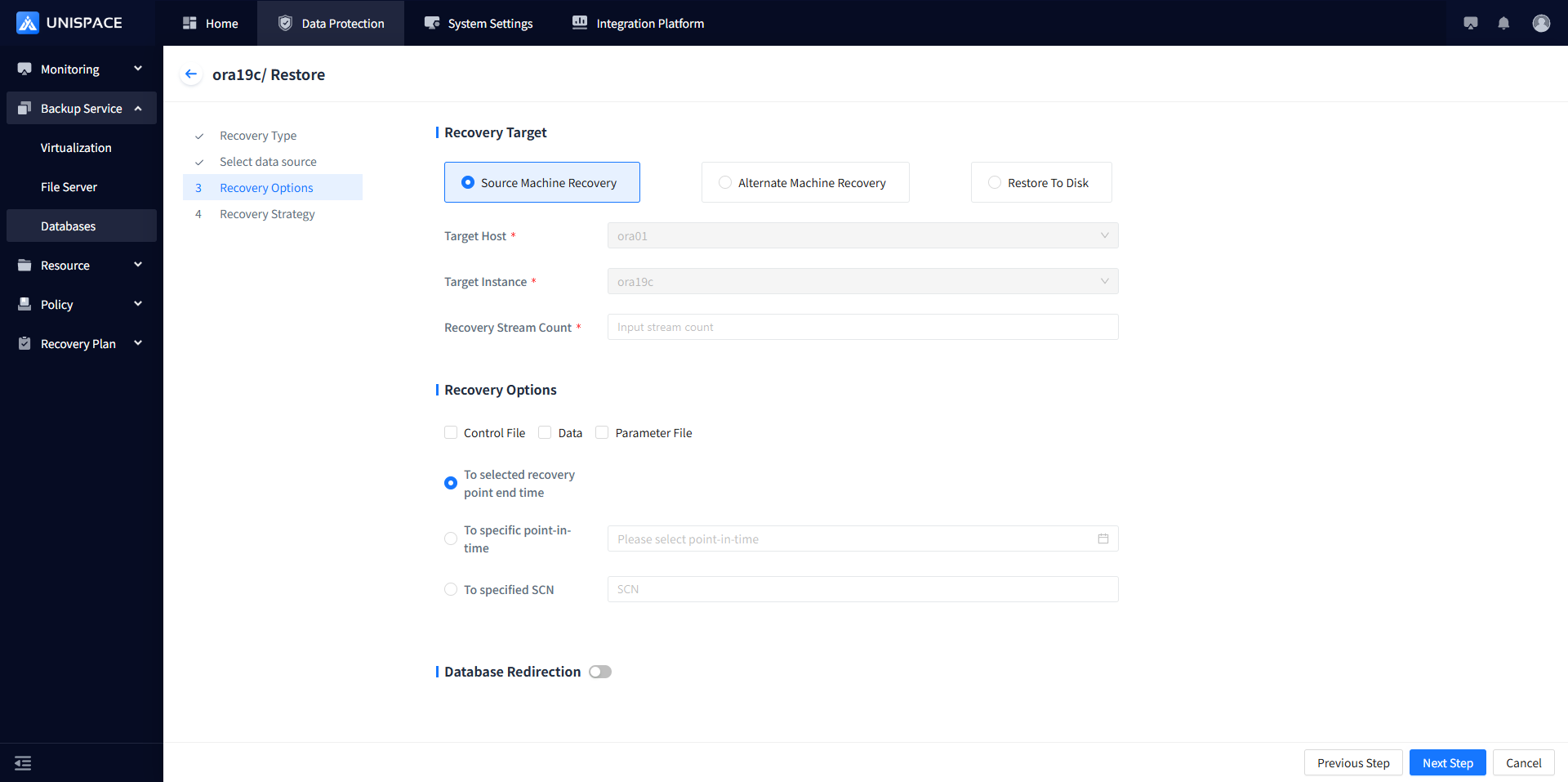
Task: Open the user profile avatar
Action: pyautogui.click(x=1541, y=24)
